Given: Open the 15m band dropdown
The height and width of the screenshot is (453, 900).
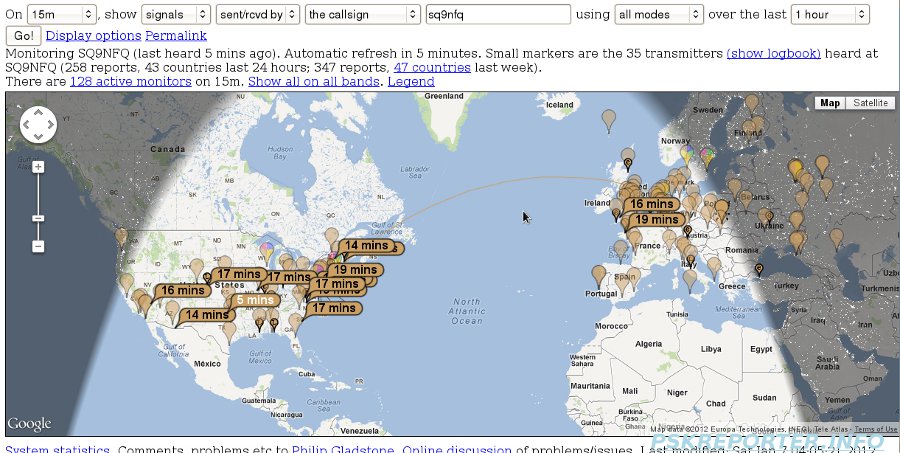Looking at the screenshot, I should click(x=61, y=14).
